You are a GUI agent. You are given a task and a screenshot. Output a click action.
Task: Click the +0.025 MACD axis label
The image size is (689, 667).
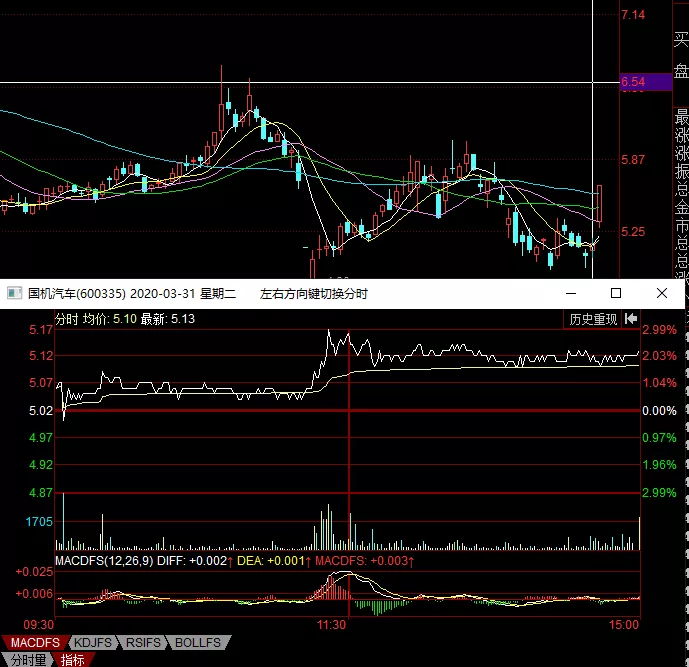point(34,572)
